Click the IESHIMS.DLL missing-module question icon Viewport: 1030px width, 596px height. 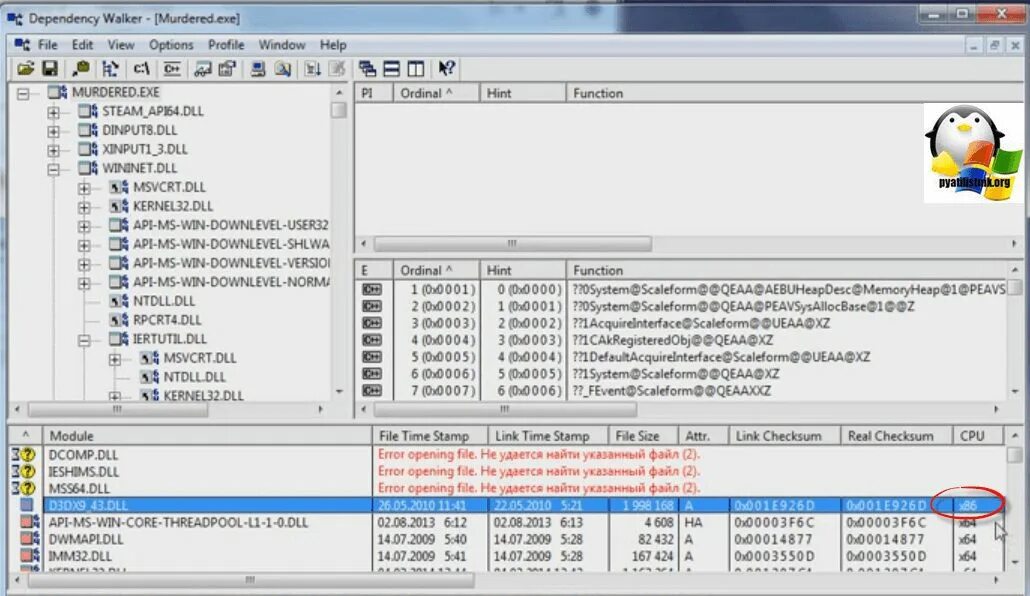(24, 471)
